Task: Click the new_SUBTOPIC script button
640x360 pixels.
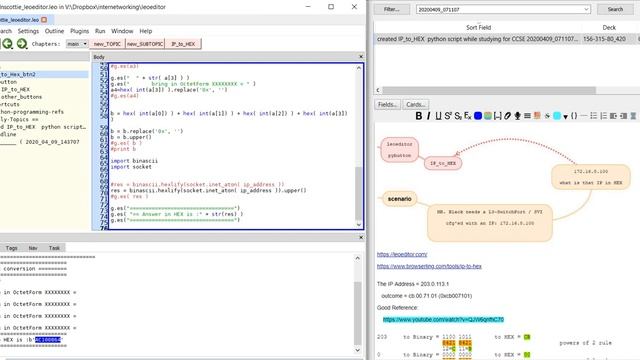Action: pos(145,44)
